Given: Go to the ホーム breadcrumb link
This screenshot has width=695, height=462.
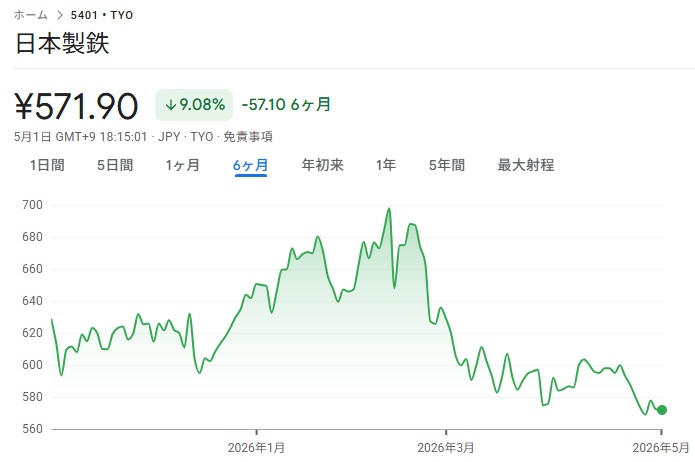Looking at the screenshot, I should tap(31, 15).
